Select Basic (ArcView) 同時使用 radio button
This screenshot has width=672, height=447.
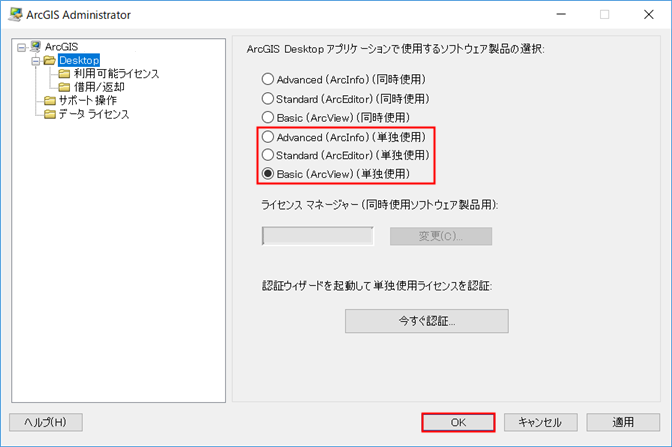pyautogui.click(x=268, y=117)
